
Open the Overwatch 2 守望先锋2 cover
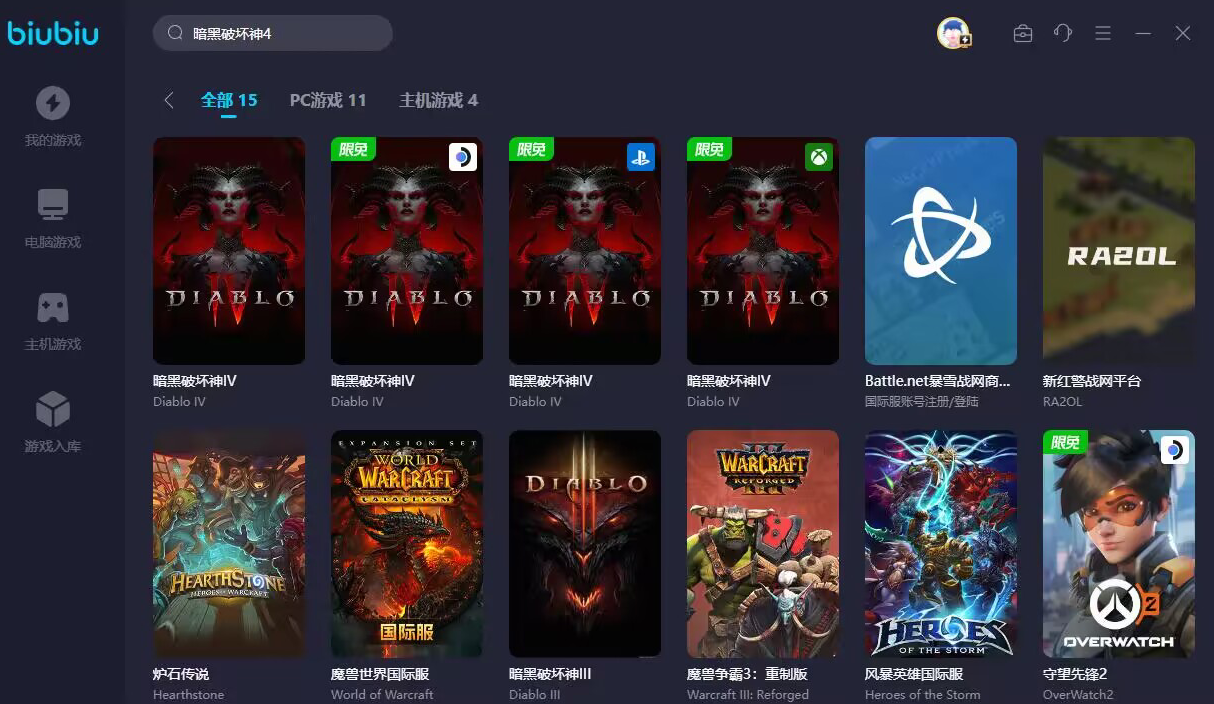[x=1119, y=544]
